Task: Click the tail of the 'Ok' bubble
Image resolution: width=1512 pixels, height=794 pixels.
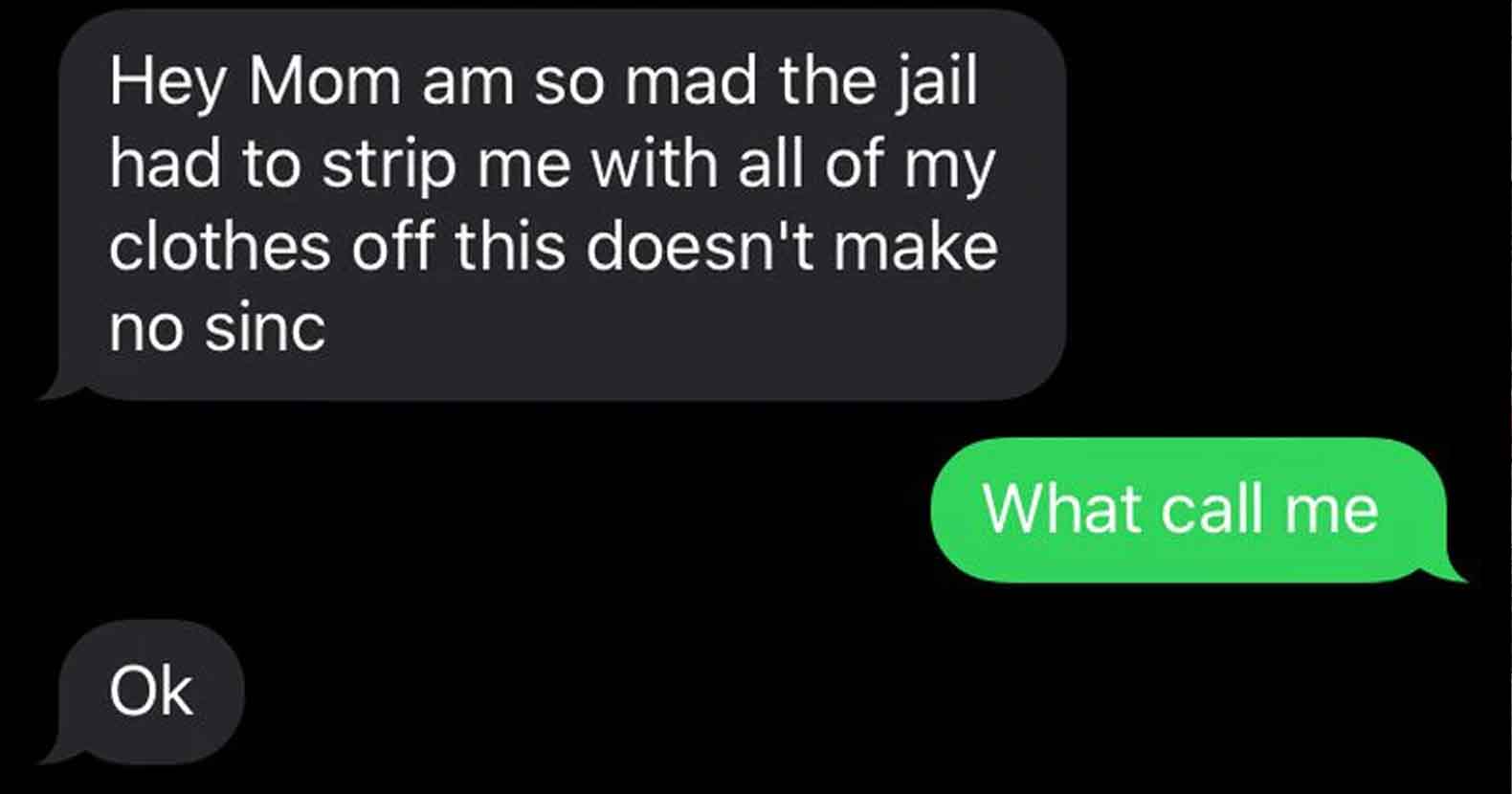Action: [64, 751]
